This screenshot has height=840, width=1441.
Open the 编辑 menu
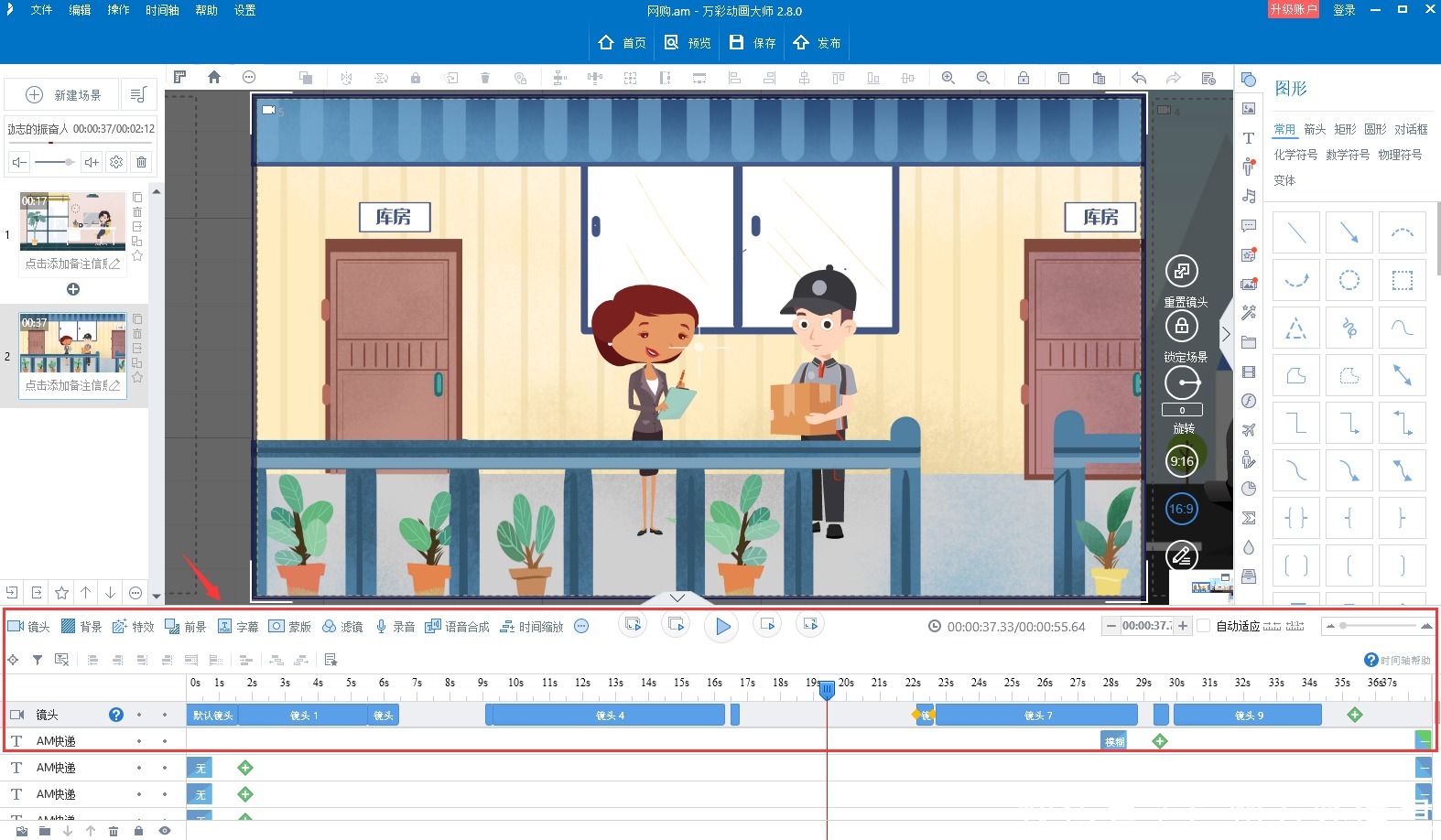coord(80,10)
